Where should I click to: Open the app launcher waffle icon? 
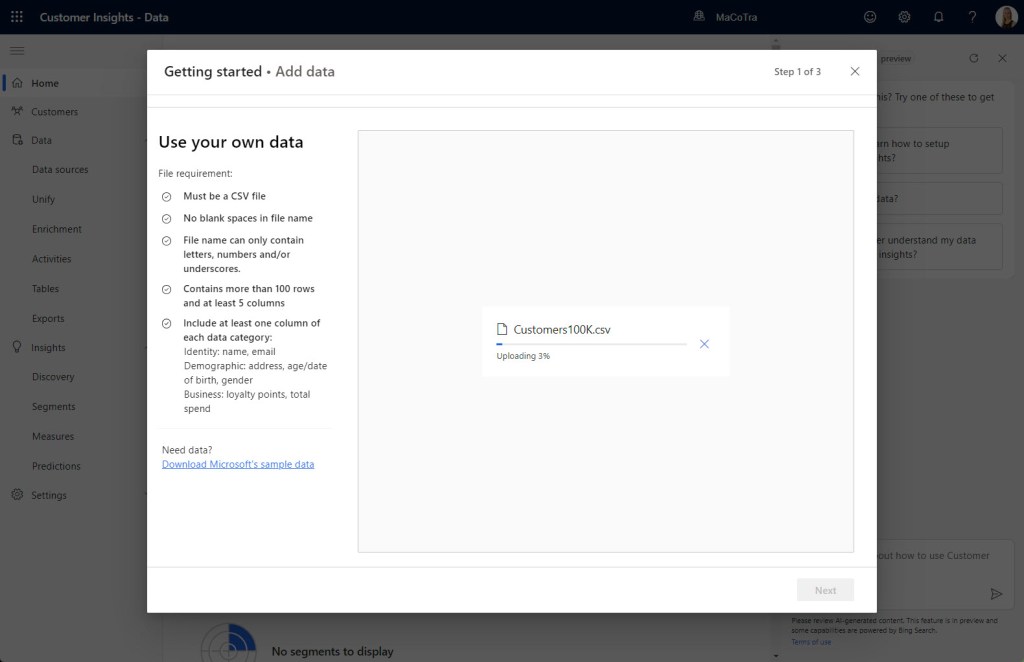pos(17,17)
